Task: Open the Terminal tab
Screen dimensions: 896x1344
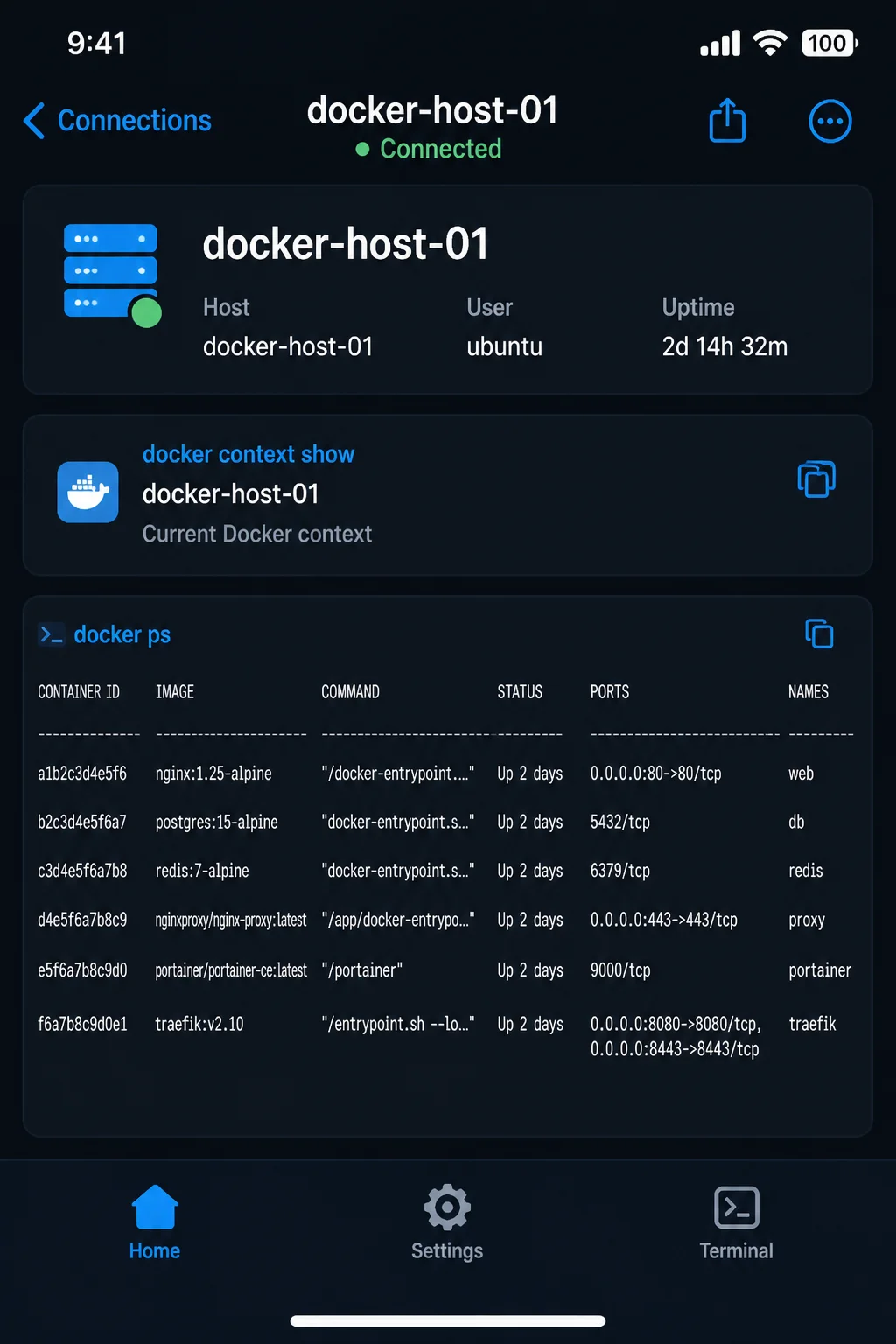Action: tap(736, 1222)
